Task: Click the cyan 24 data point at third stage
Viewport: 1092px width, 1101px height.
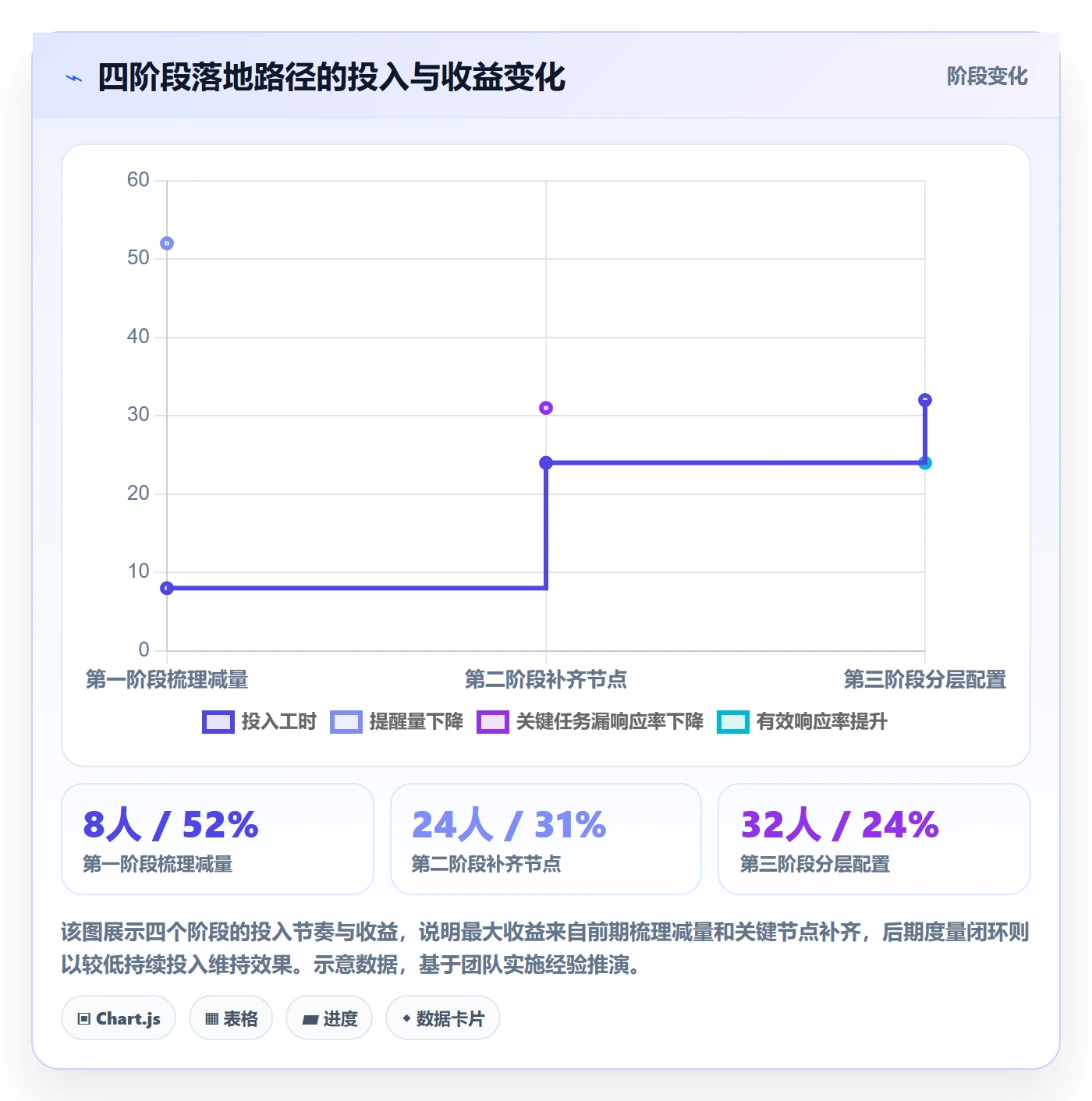Action: (x=925, y=463)
